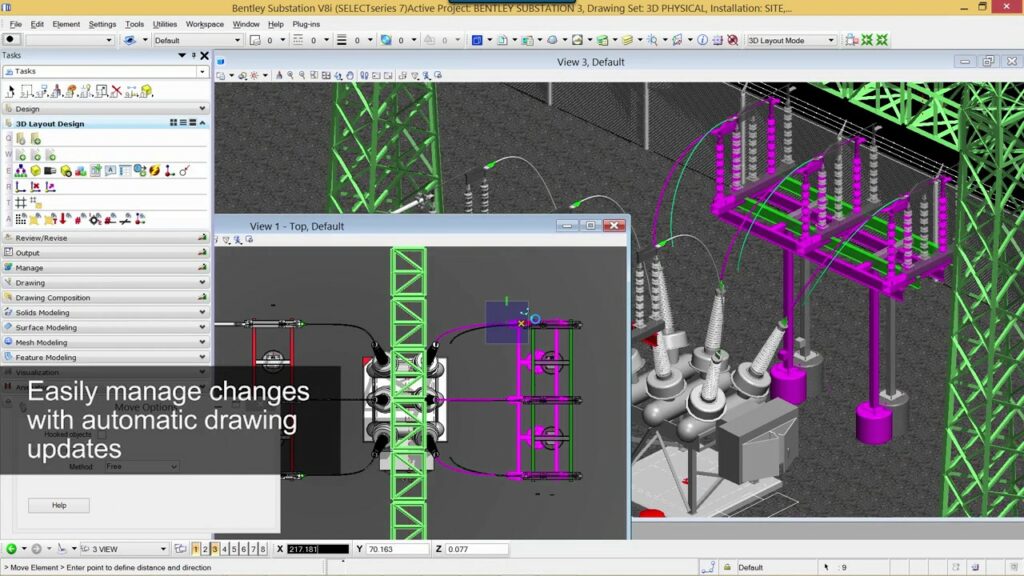Click the first folder icon in row Q
Screen dimensions: 1024x576
[x=21, y=138]
